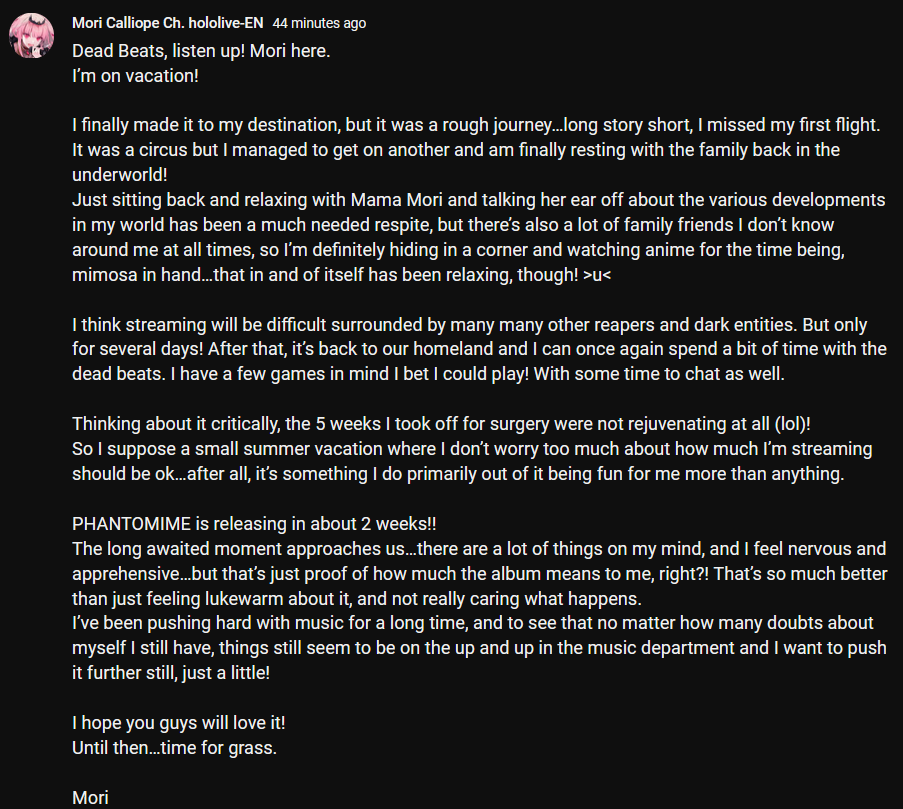Image resolution: width=903 pixels, height=809 pixels.
Task: Select the 'I'm on vacation!' line
Action: 135,76
